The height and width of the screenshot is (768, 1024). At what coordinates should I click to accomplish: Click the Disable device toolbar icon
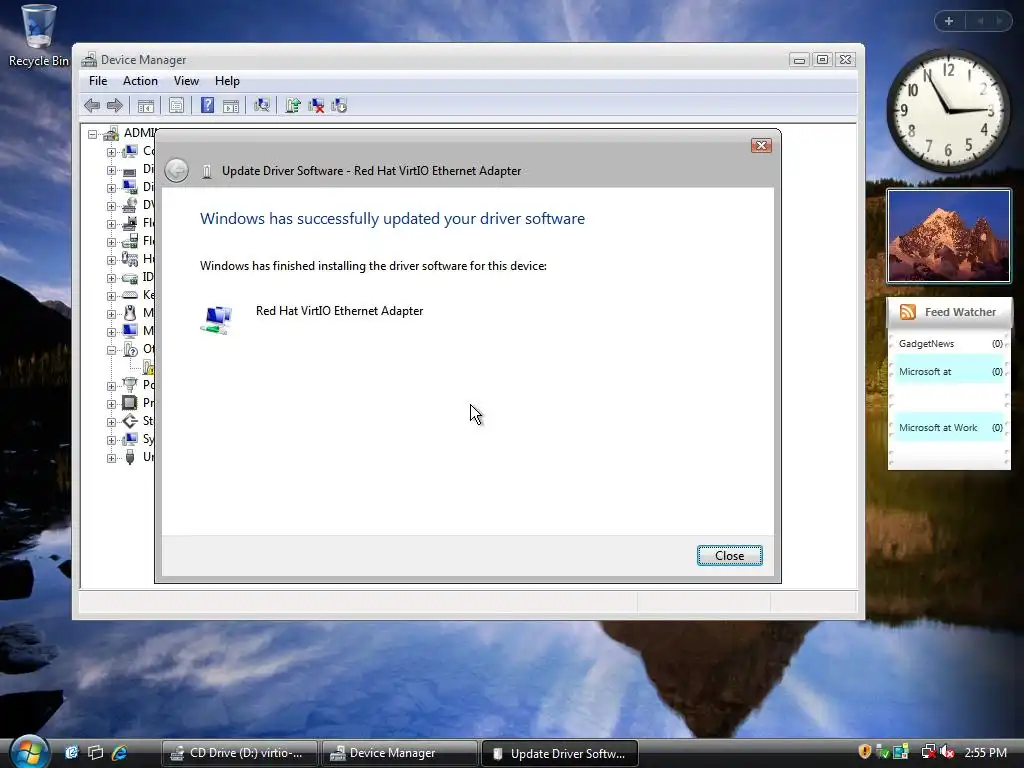[339, 105]
